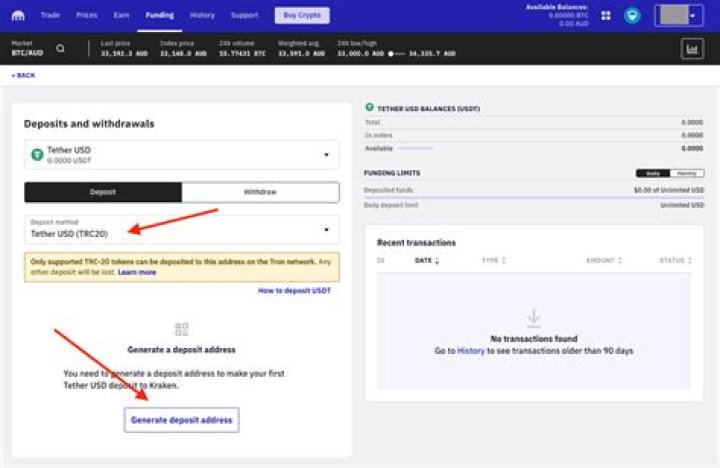Switch funding limits to Monthly

click(x=686, y=173)
